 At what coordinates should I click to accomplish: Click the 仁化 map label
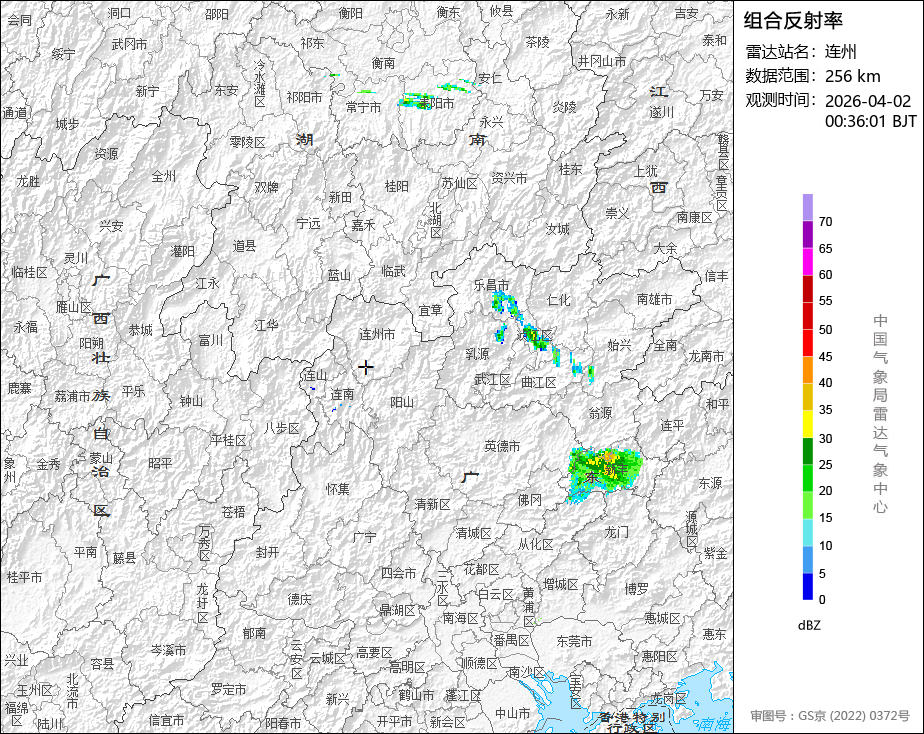[559, 300]
